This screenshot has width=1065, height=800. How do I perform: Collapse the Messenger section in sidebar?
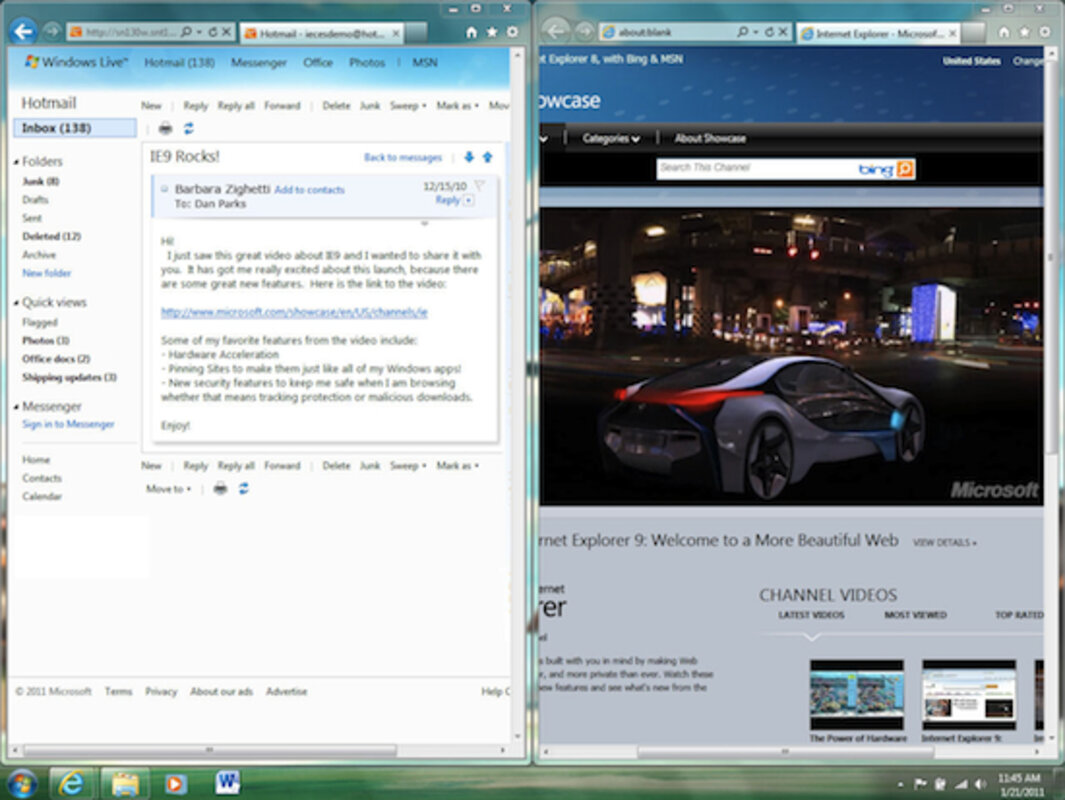tap(16, 407)
